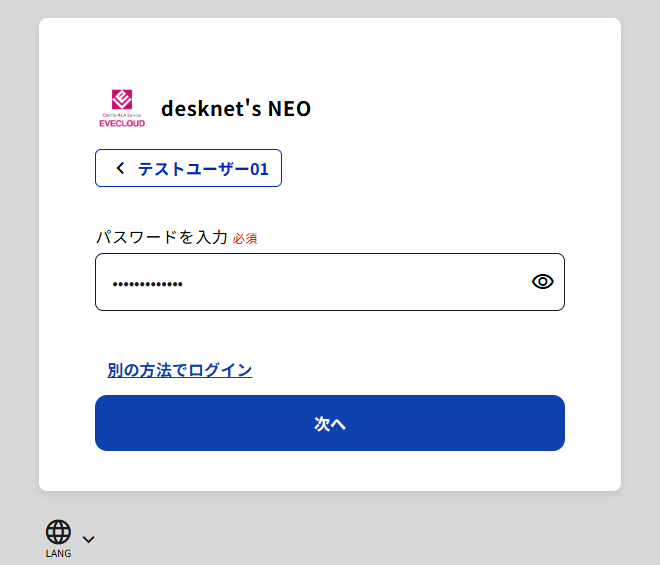Click the back chevron beside テストユーザー01
This screenshot has width=660, height=565.
[x=121, y=168]
